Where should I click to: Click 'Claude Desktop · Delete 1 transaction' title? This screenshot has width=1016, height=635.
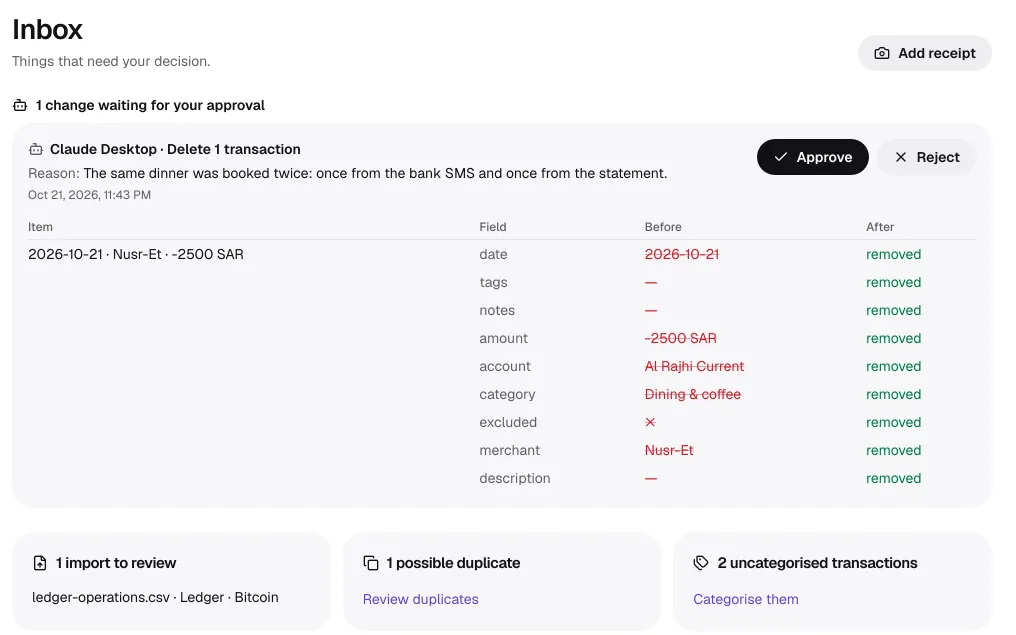coord(175,150)
